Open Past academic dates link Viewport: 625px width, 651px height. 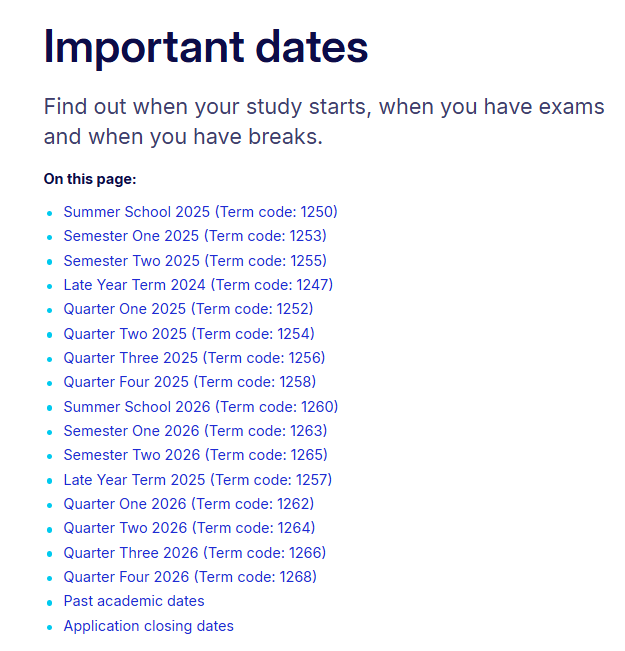point(134,601)
